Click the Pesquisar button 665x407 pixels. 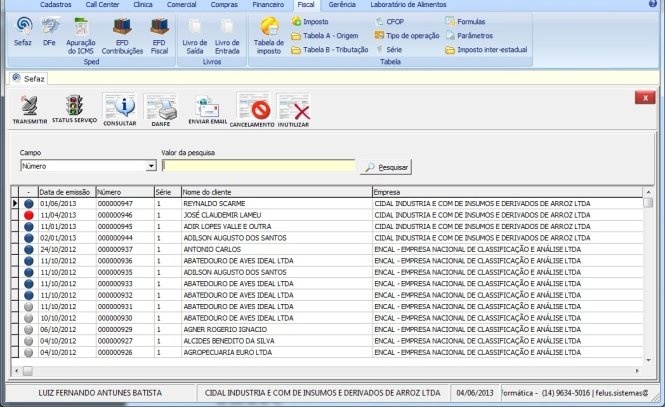click(x=386, y=167)
